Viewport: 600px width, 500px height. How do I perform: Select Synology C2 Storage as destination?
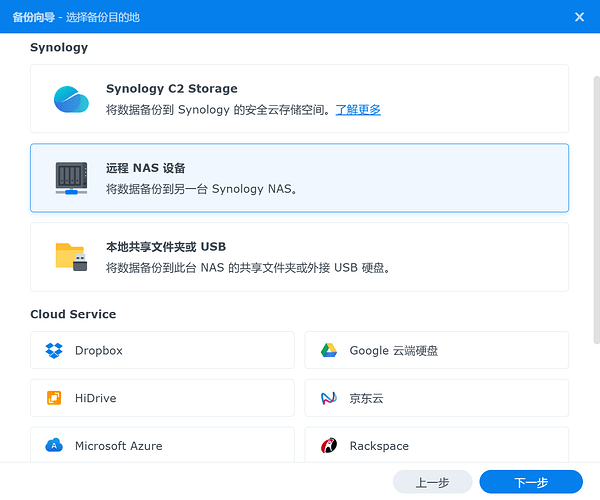click(x=300, y=99)
